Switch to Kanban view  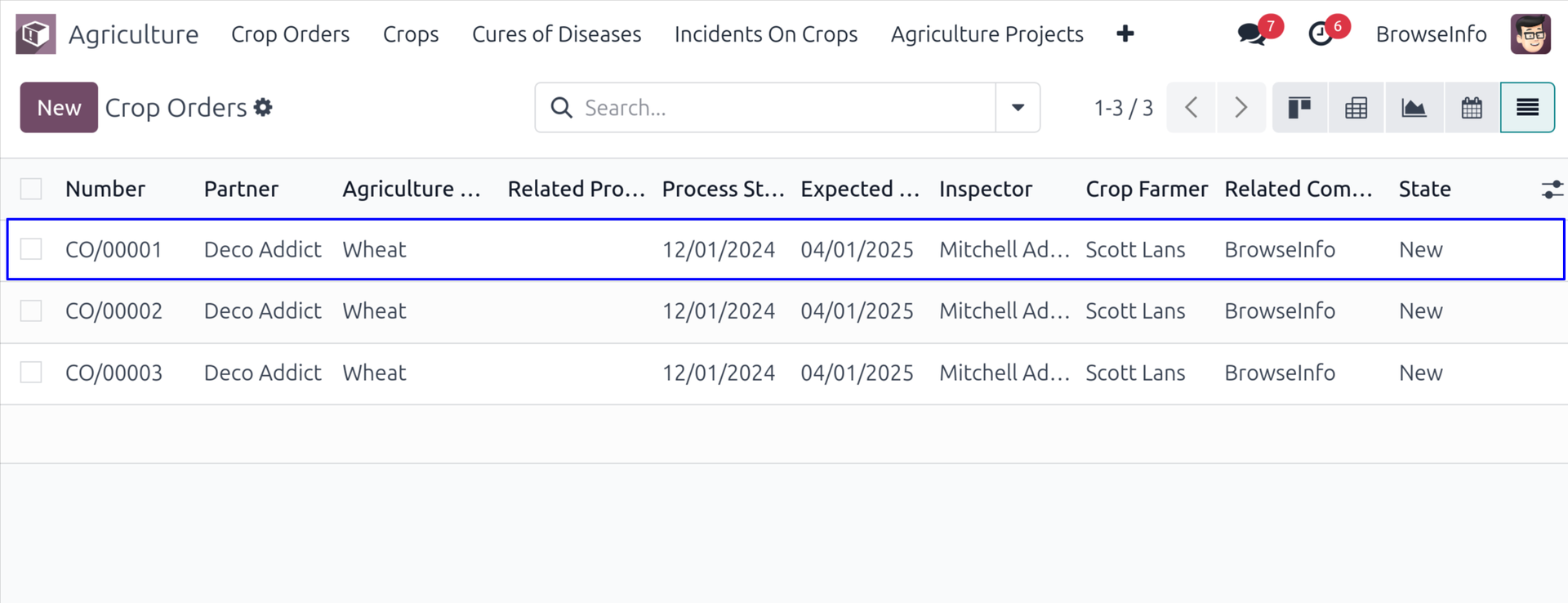1299,108
